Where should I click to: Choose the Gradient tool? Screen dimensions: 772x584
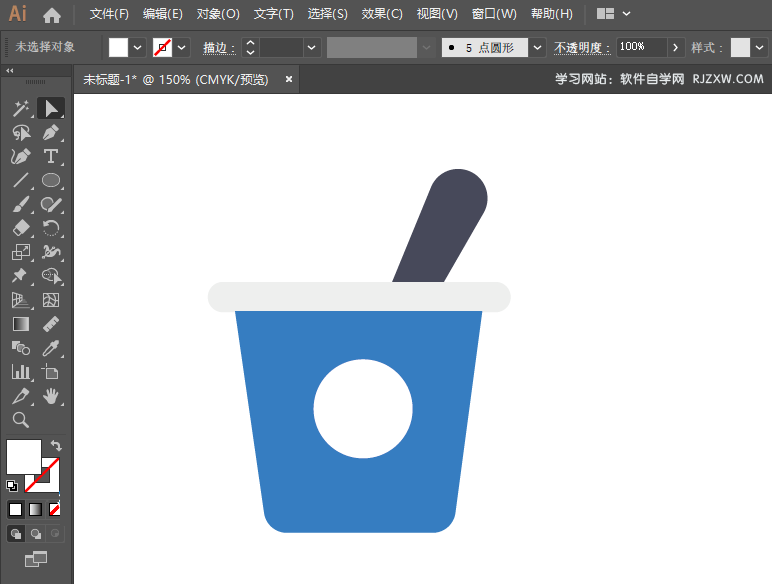pyautogui.click(x=21, y=324)
